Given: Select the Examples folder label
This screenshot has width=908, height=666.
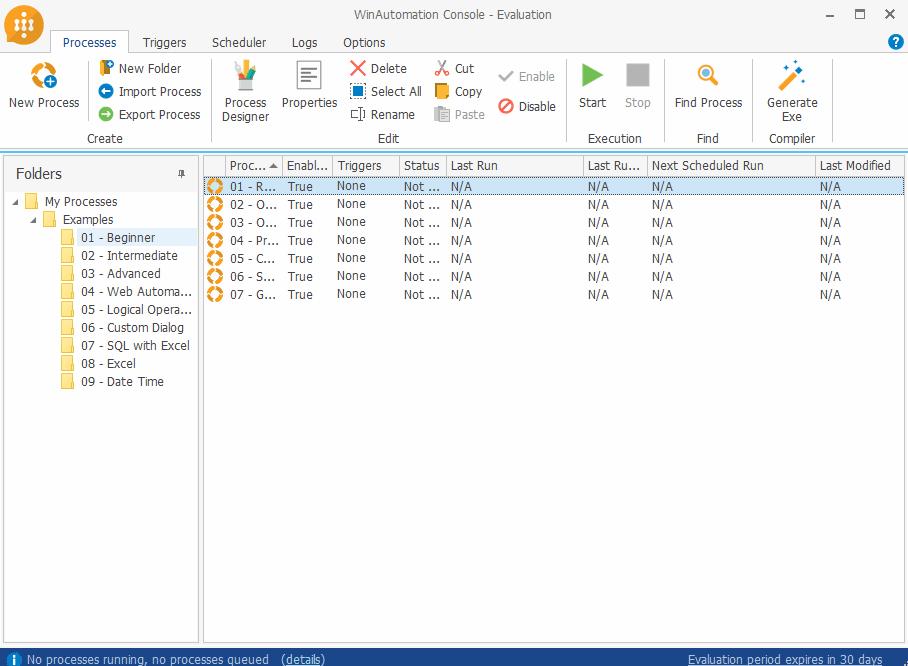Looking at the screenshot, I should [88, 219].
